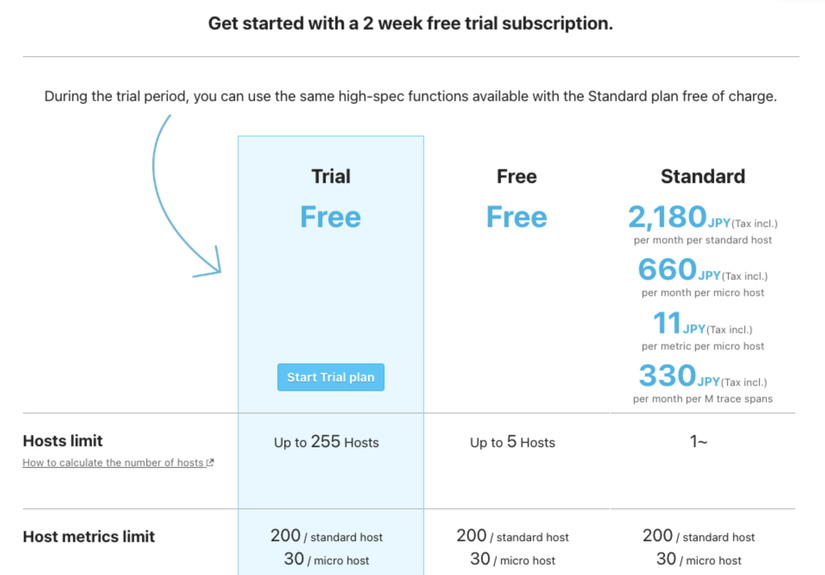Click the external link icon beside hosts link
This screenshot has width=825, height=575.
(210, 463)
